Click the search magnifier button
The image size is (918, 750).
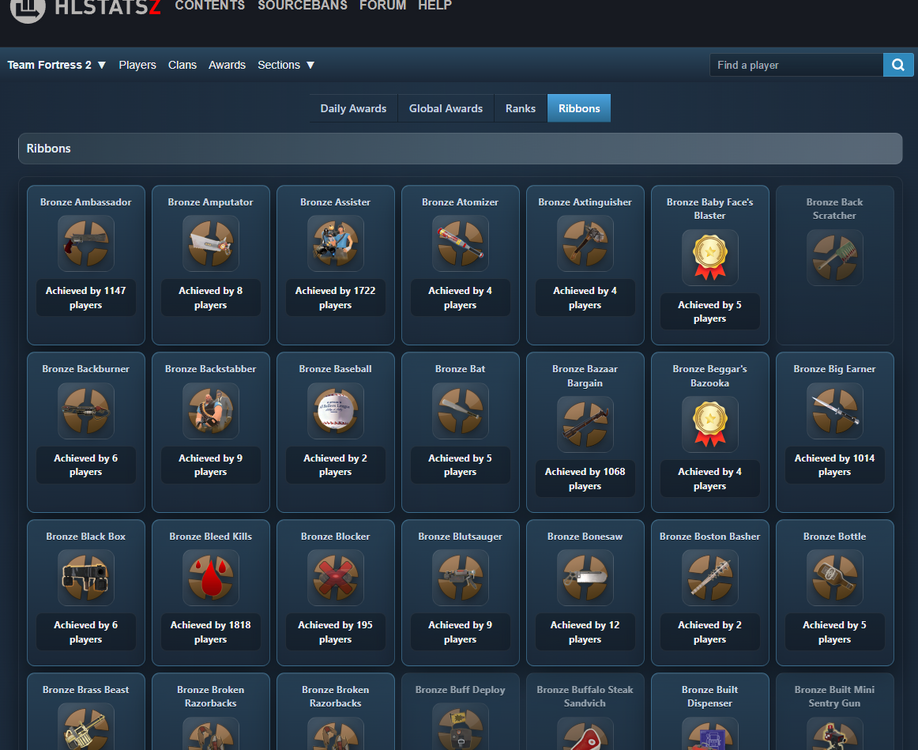[x=898, y=65]
